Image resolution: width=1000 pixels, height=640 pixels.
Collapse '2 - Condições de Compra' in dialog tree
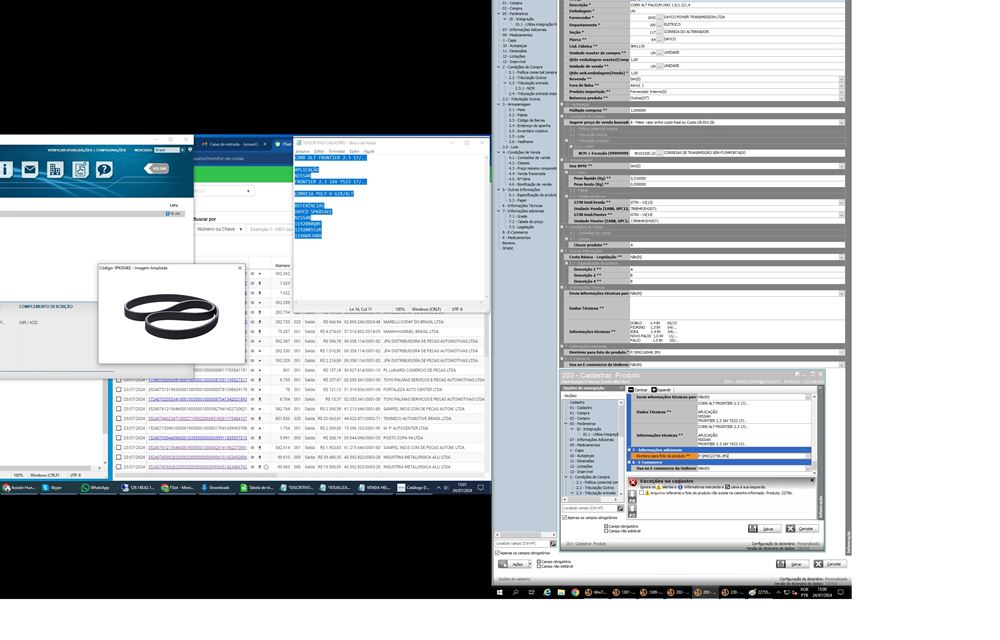click(566, 477)
